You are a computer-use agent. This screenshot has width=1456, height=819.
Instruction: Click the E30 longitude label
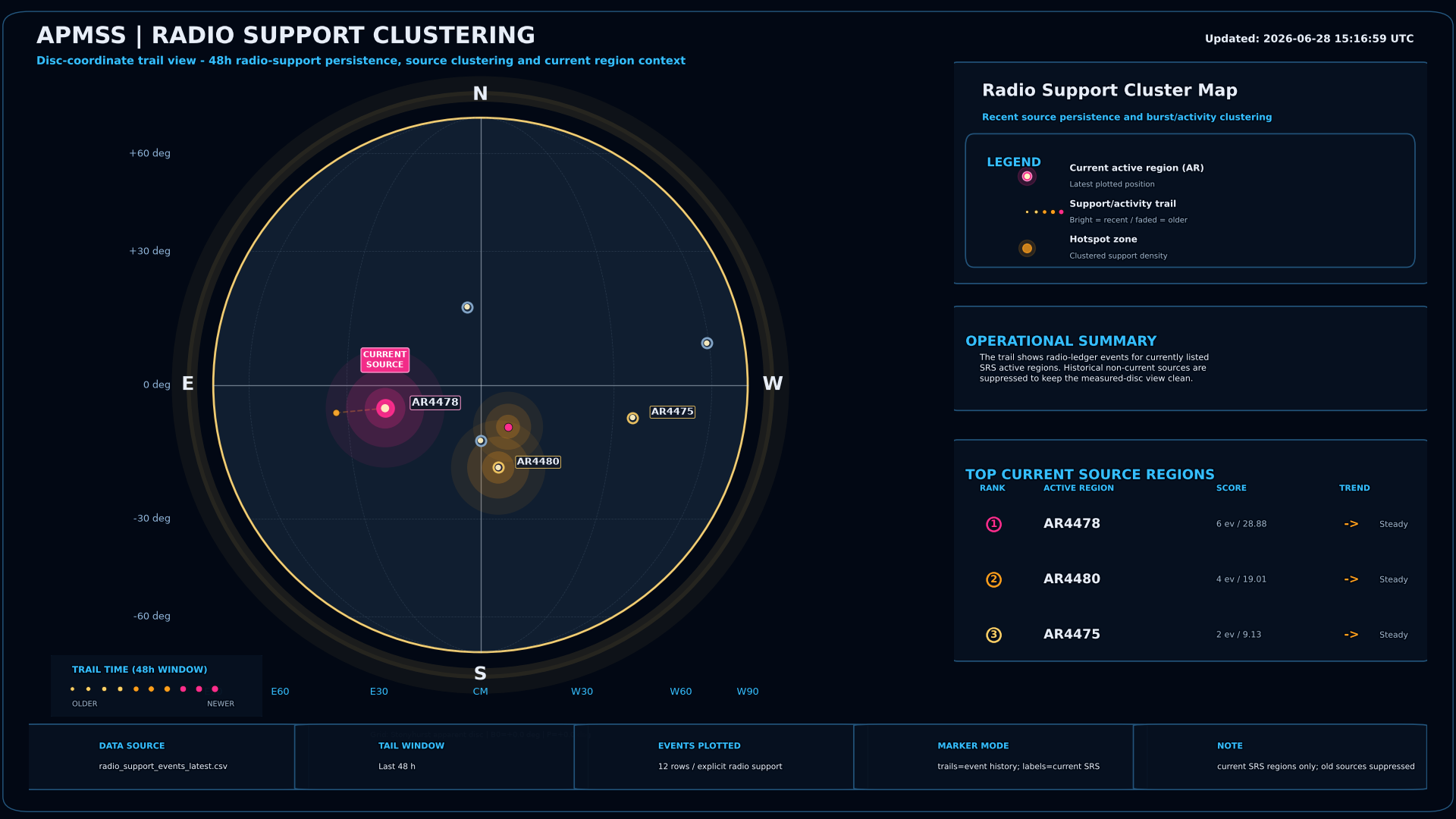[x=378, y=692]
